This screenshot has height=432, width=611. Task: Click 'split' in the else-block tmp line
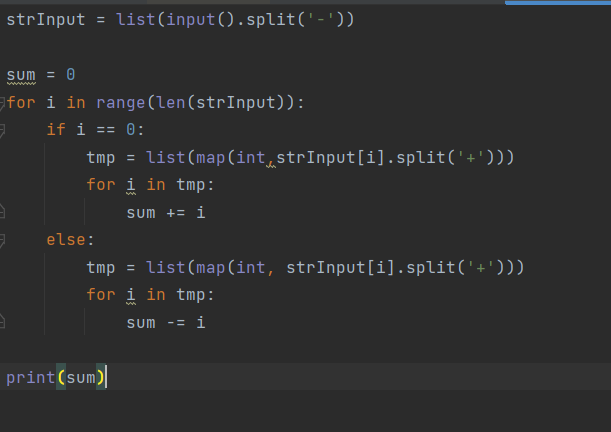click(431, 268)
